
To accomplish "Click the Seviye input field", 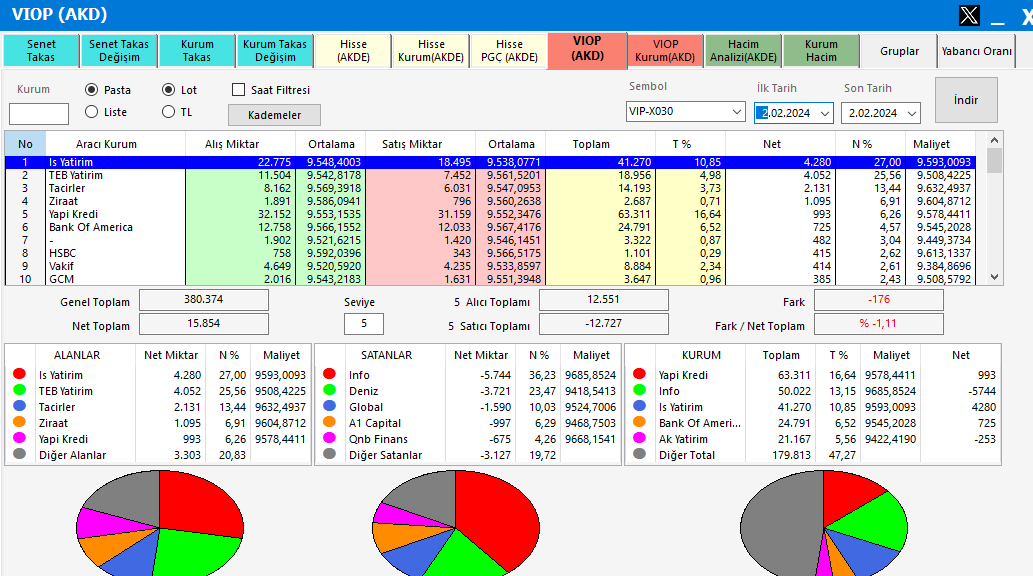I will [364, 324].
